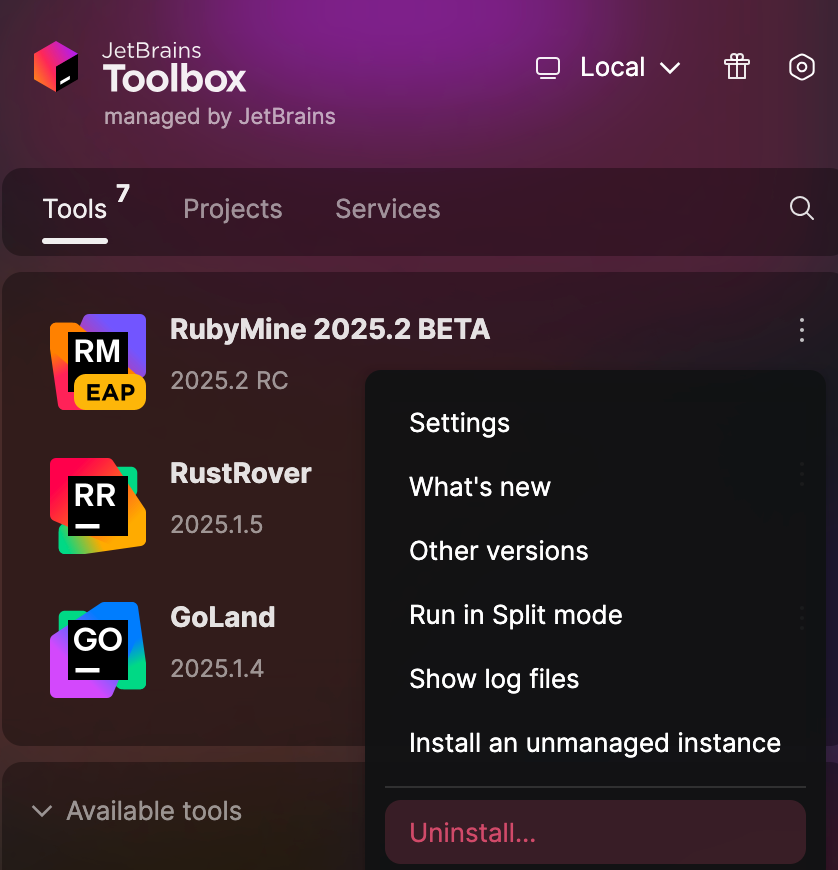
Task: Open the Services tab
Action: click(387, 209)
